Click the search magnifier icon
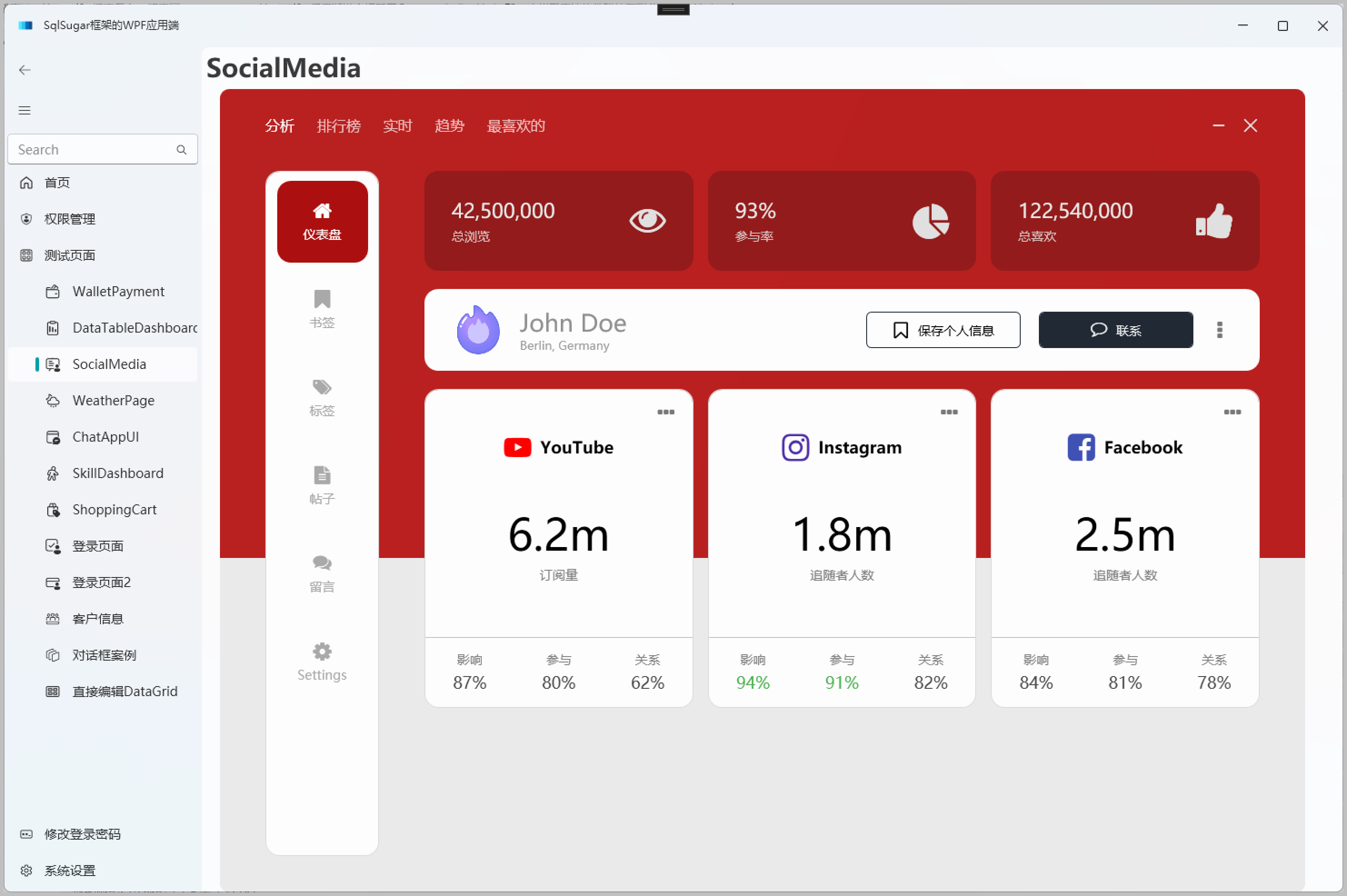The height and width of the screenshot is (896, 1347). (x=181, y=150)
